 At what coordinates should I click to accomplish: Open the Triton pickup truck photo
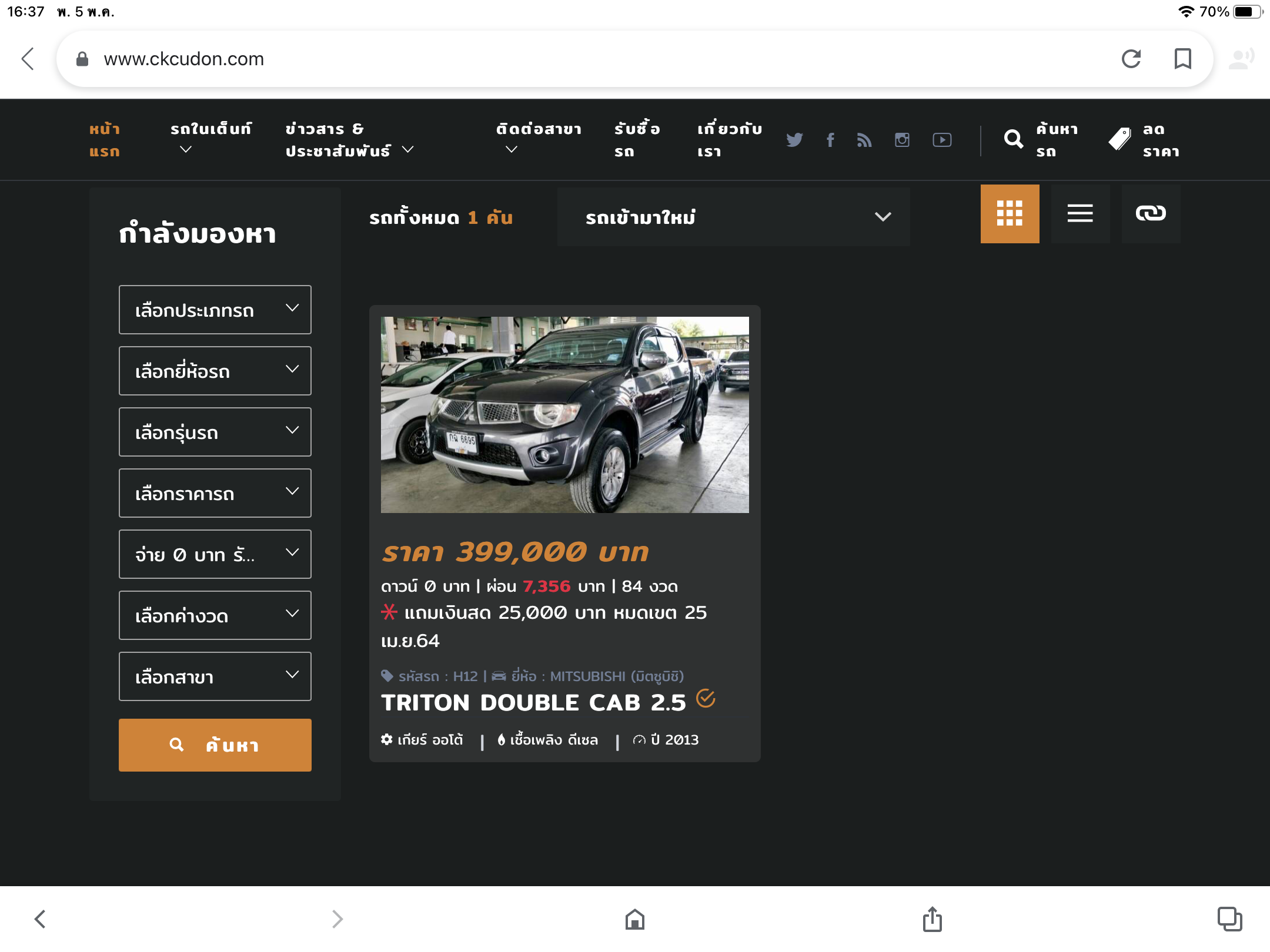coord(565,415)
